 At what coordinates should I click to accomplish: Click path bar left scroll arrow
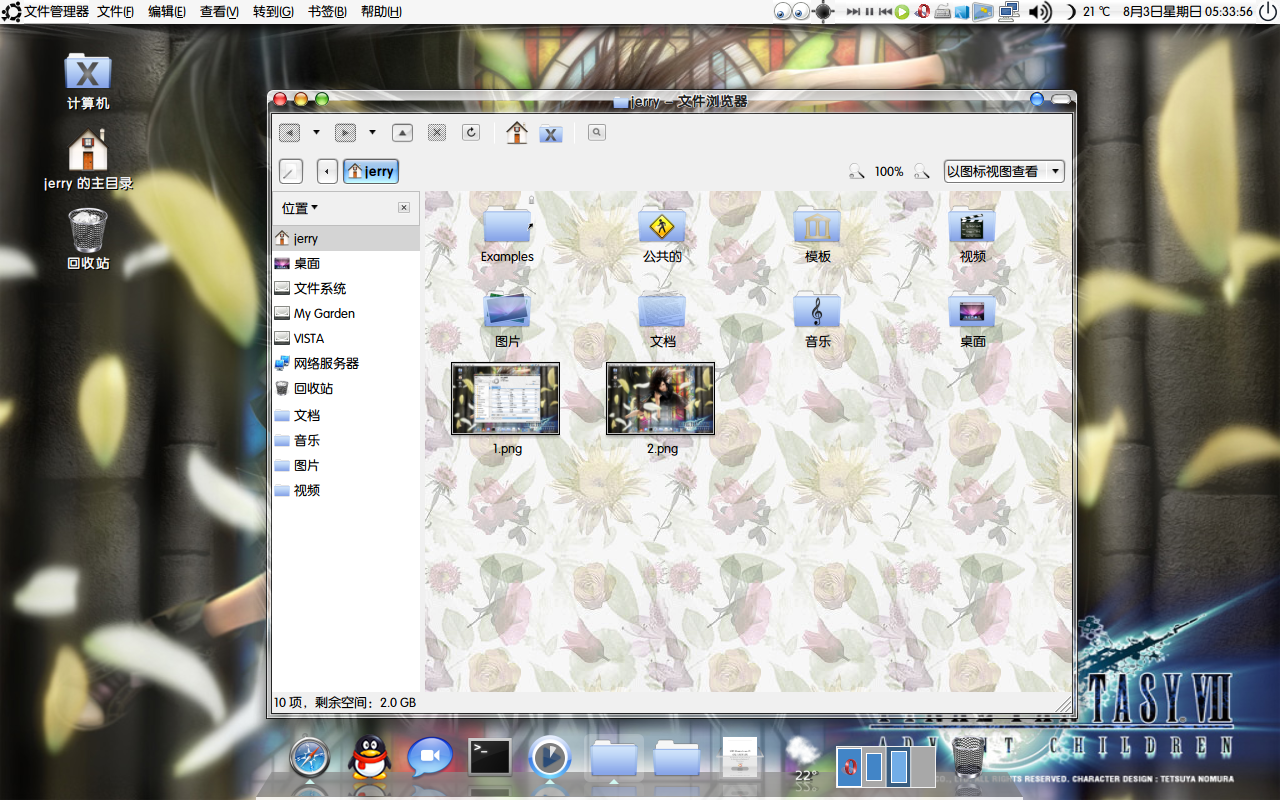pyautogui.click(x=327, y=171)
